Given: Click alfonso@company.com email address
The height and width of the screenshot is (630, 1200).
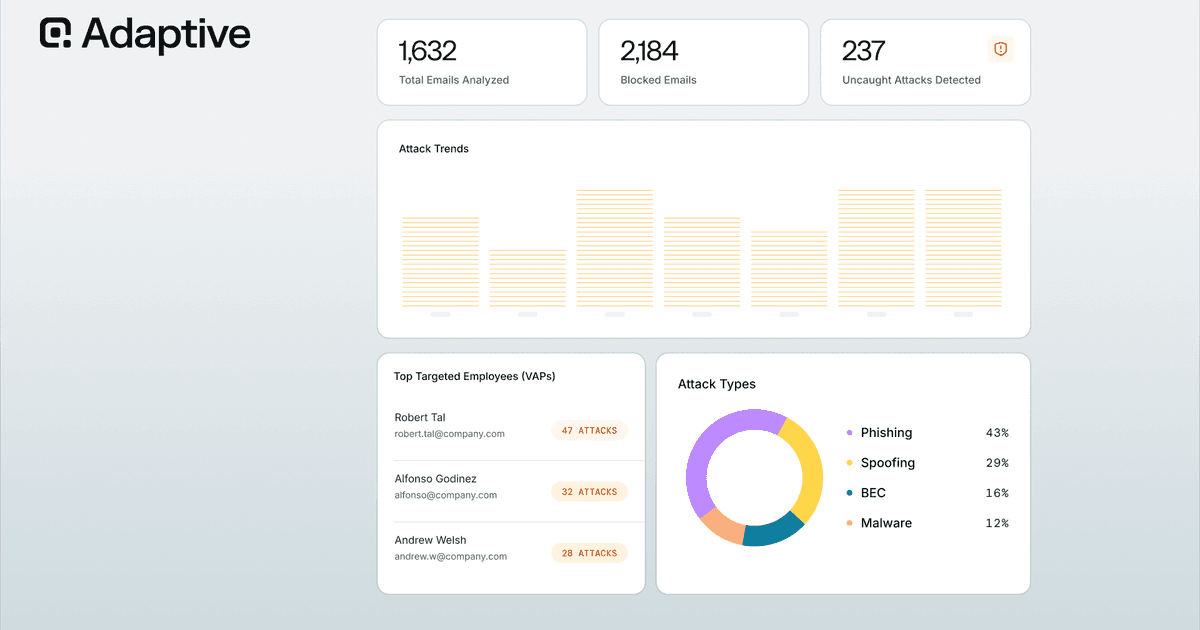Looking at the screenshot, I should point(445,495).
